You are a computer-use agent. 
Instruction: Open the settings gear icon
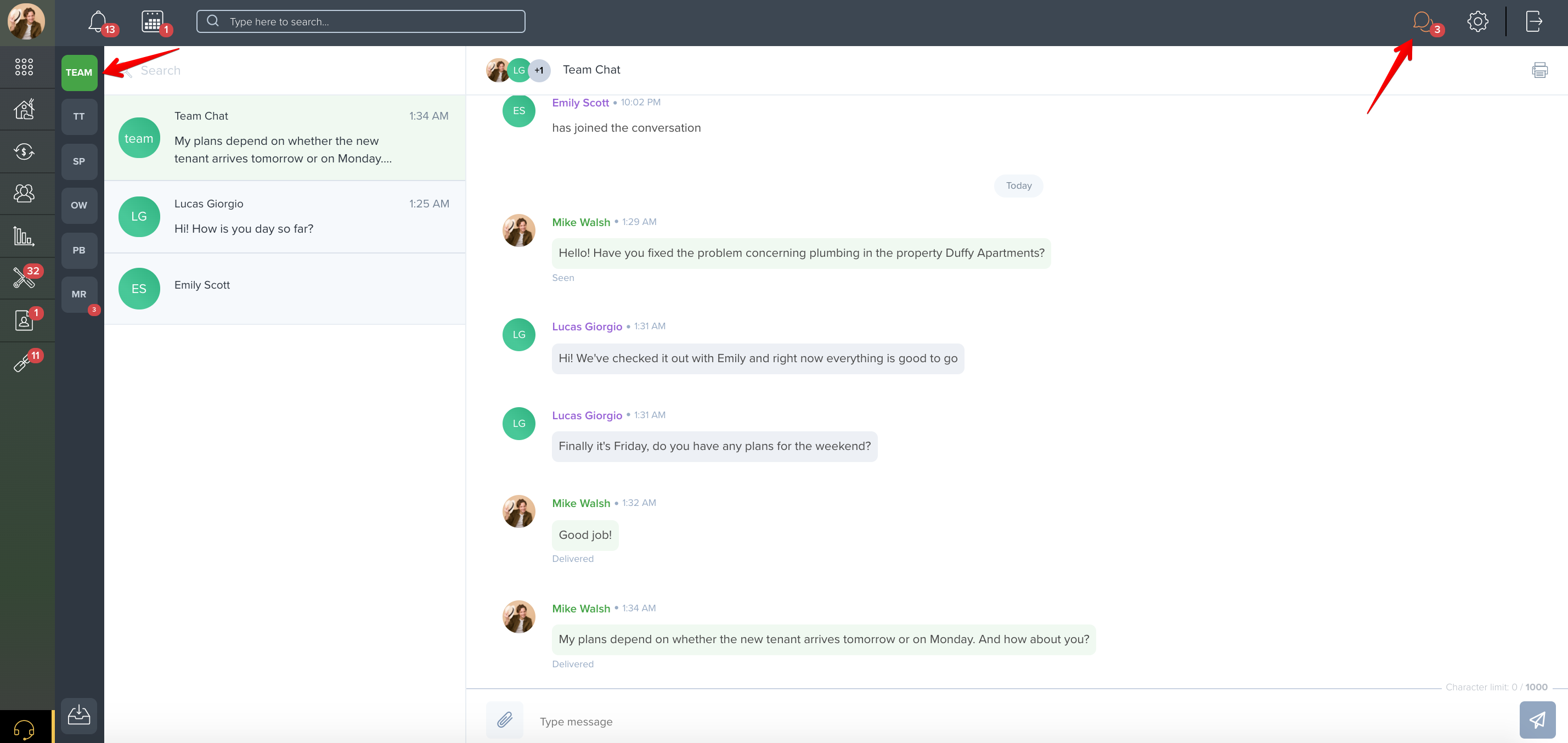coord(1477,22)
